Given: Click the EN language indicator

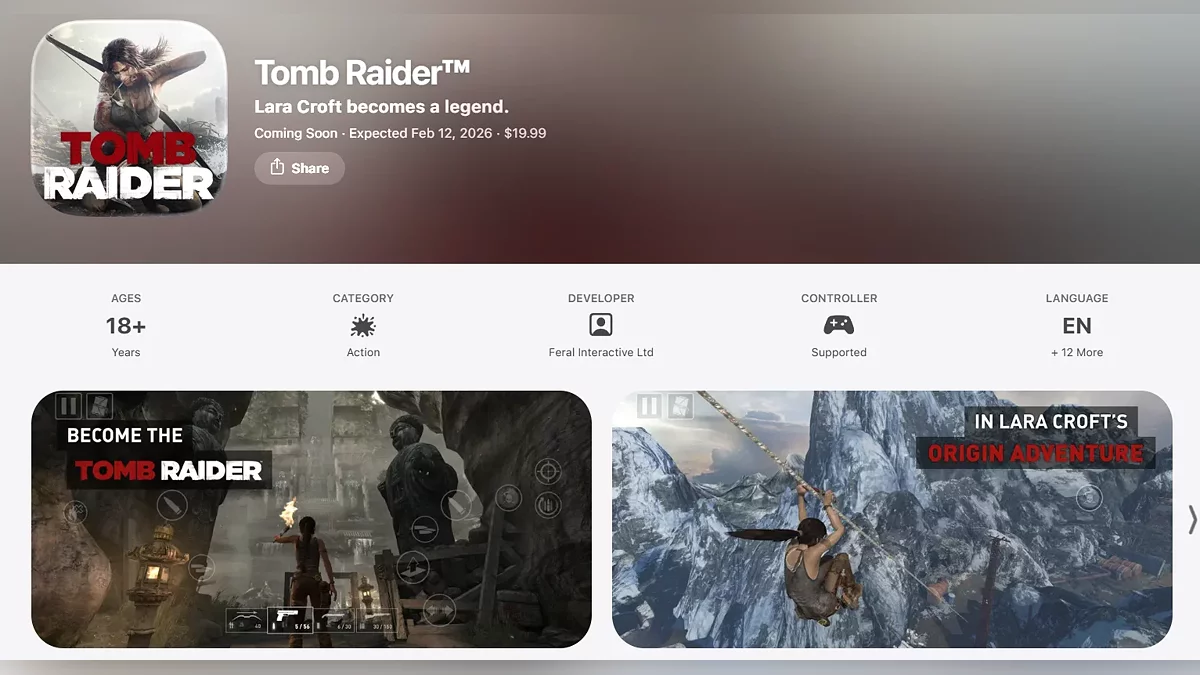Looking at the screenshot, I should tap(1077, 326).
